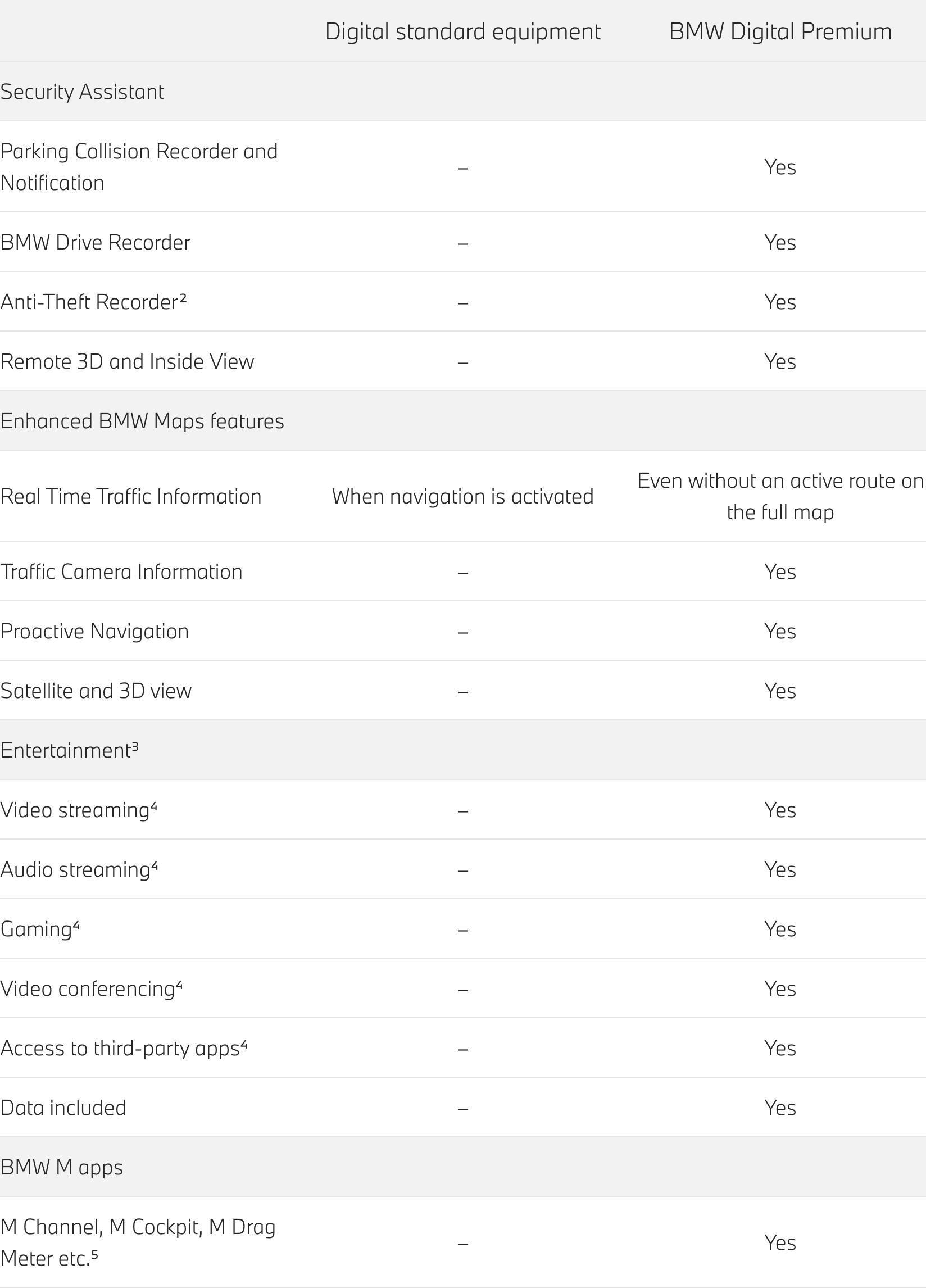The image size is (926, 1288).
Task: Click the Satellite and 3D view label
Action: click(x=96, y=691)
